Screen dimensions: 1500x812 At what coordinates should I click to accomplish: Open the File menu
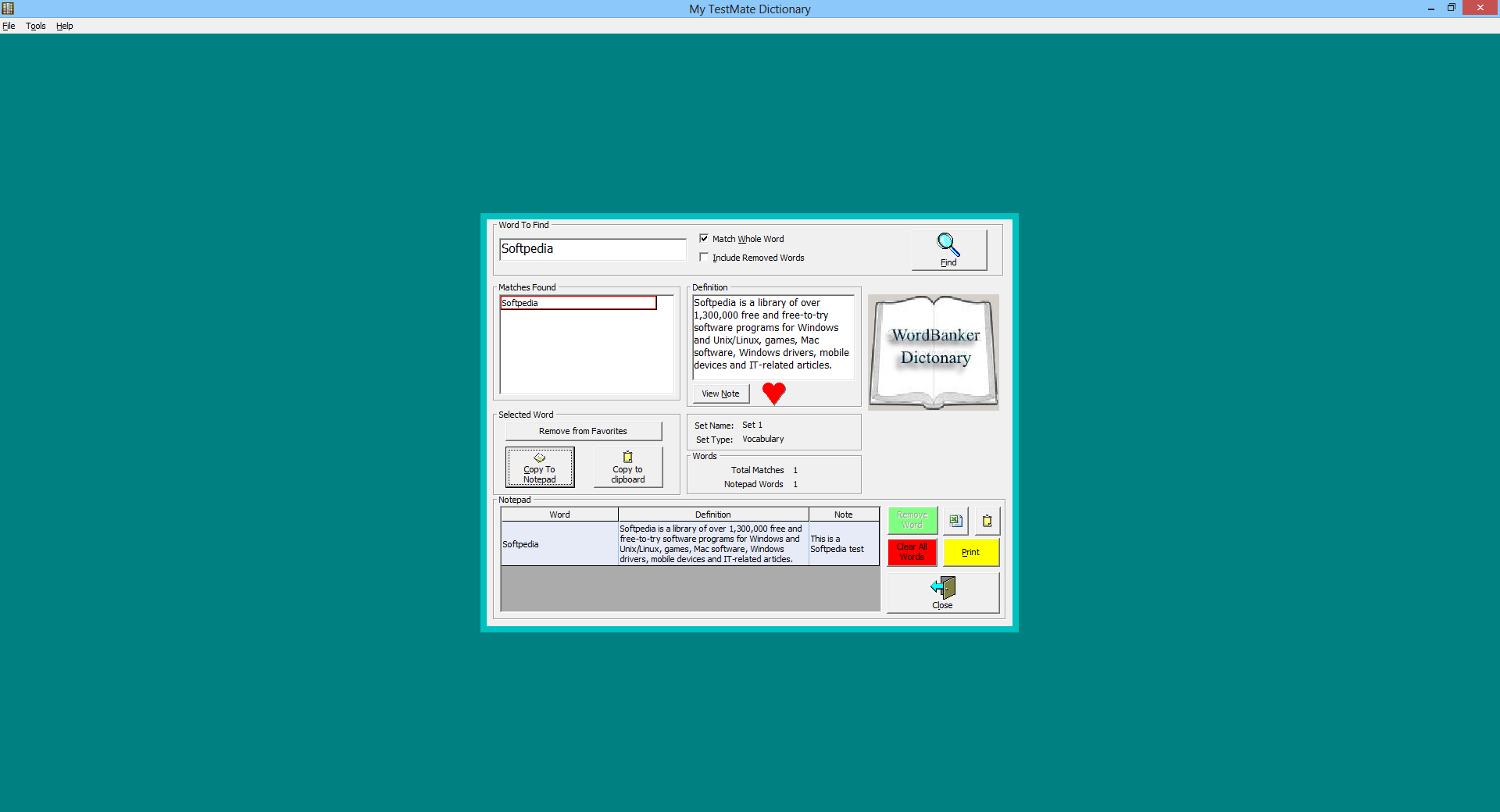point(9,26)
